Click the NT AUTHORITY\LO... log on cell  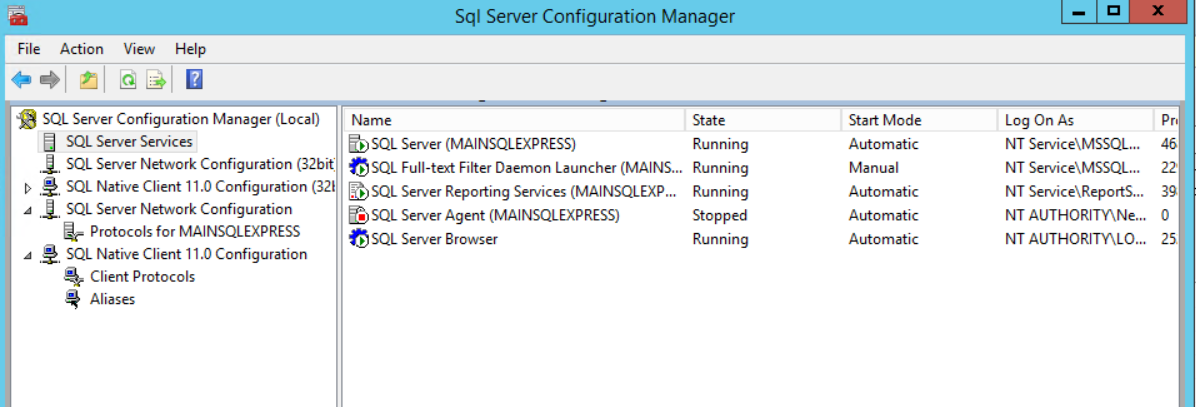coord(1075,239)
